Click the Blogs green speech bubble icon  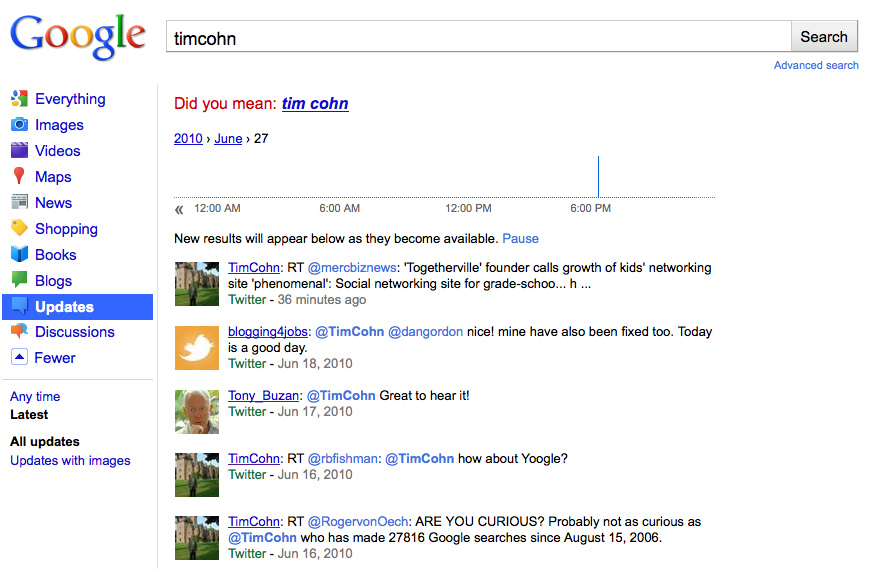[19, 281]
